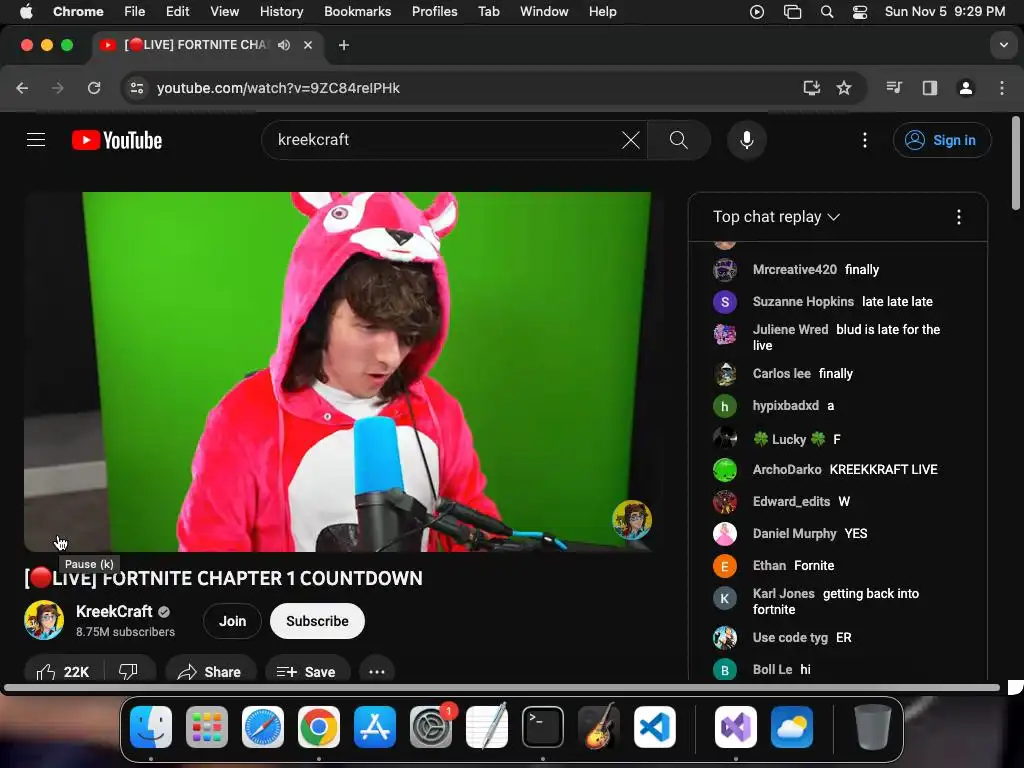Open the tab search dropdown arrow
This screenshot has height=768, width=1024.
(x=1003, y=45)
